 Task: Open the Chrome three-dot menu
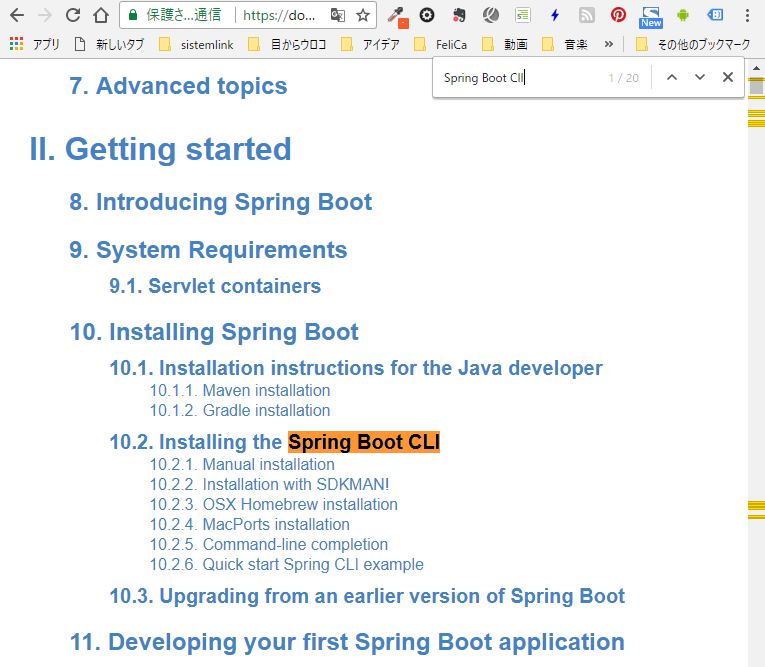pyautogui.click(x=747, y=15)
